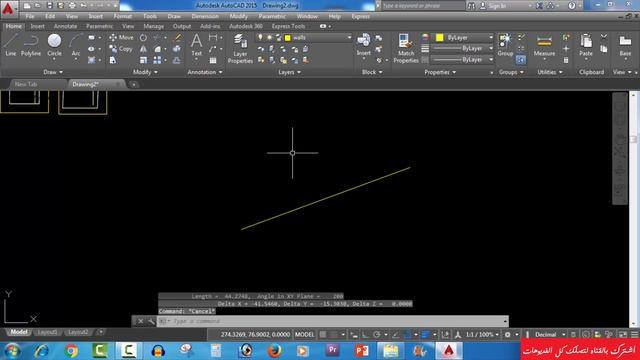Select the Erase tool
This screenshot has height=360, width=640.
click(177, 38)
